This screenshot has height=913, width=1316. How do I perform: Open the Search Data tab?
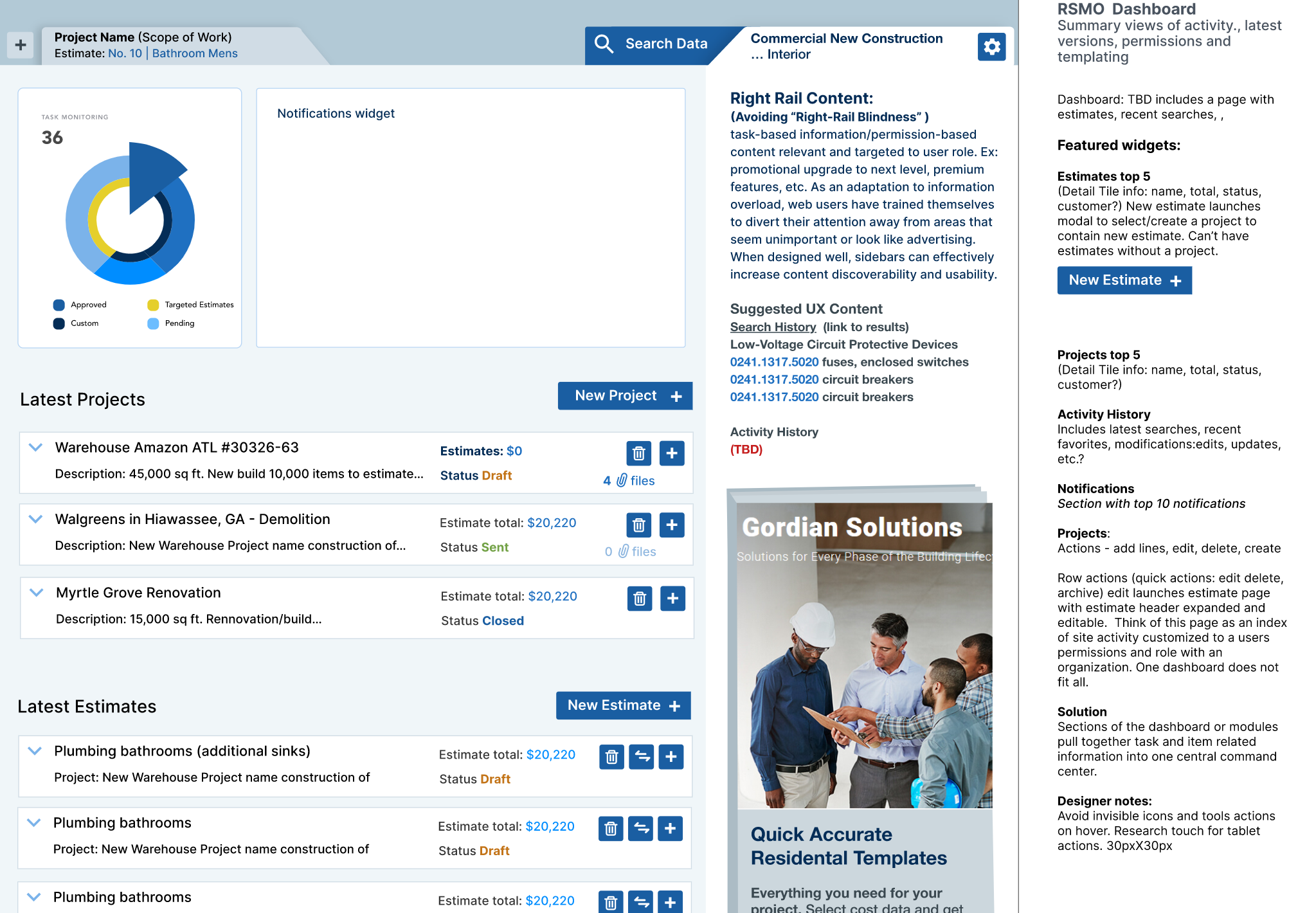point(665,44)
